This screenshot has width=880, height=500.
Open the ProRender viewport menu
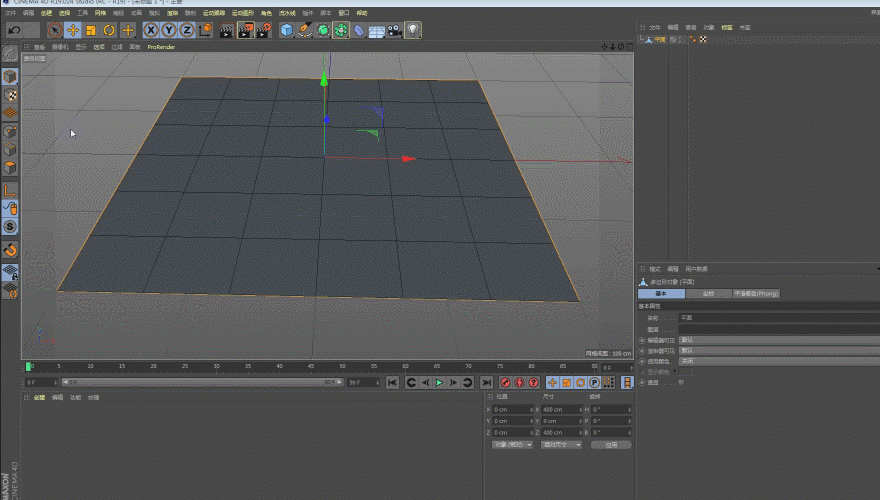pyautogui.click(x=160, y=47)
